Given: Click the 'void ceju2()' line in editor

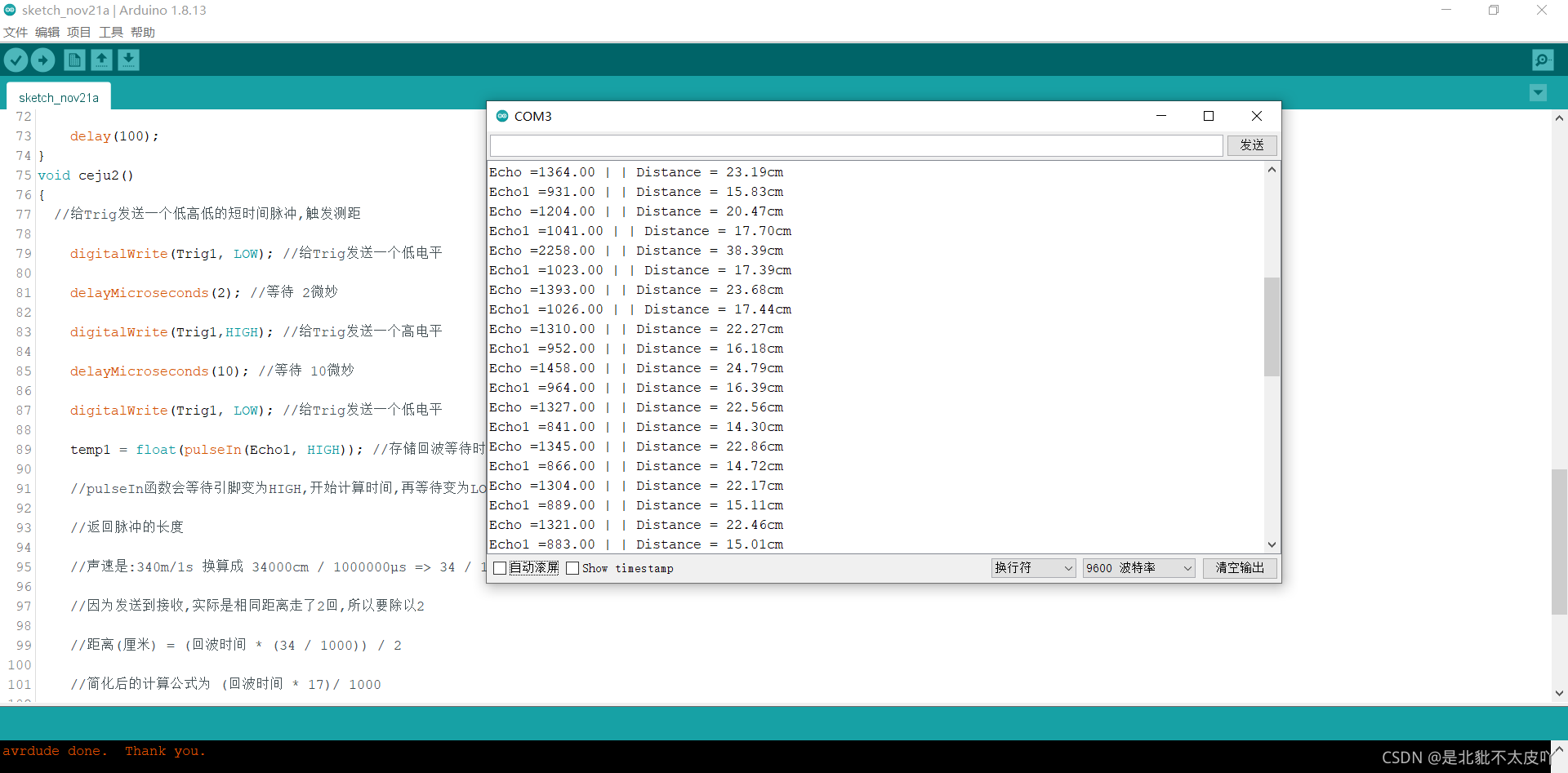Looking at the screenshot, I should [86, 175].
